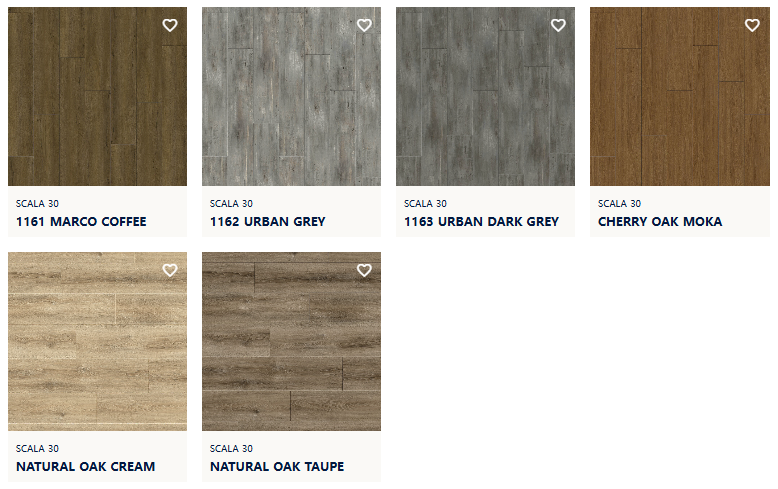Click the NATURAL OAK CREAM title link
778x489 pixels.
(x=85, y=467)
